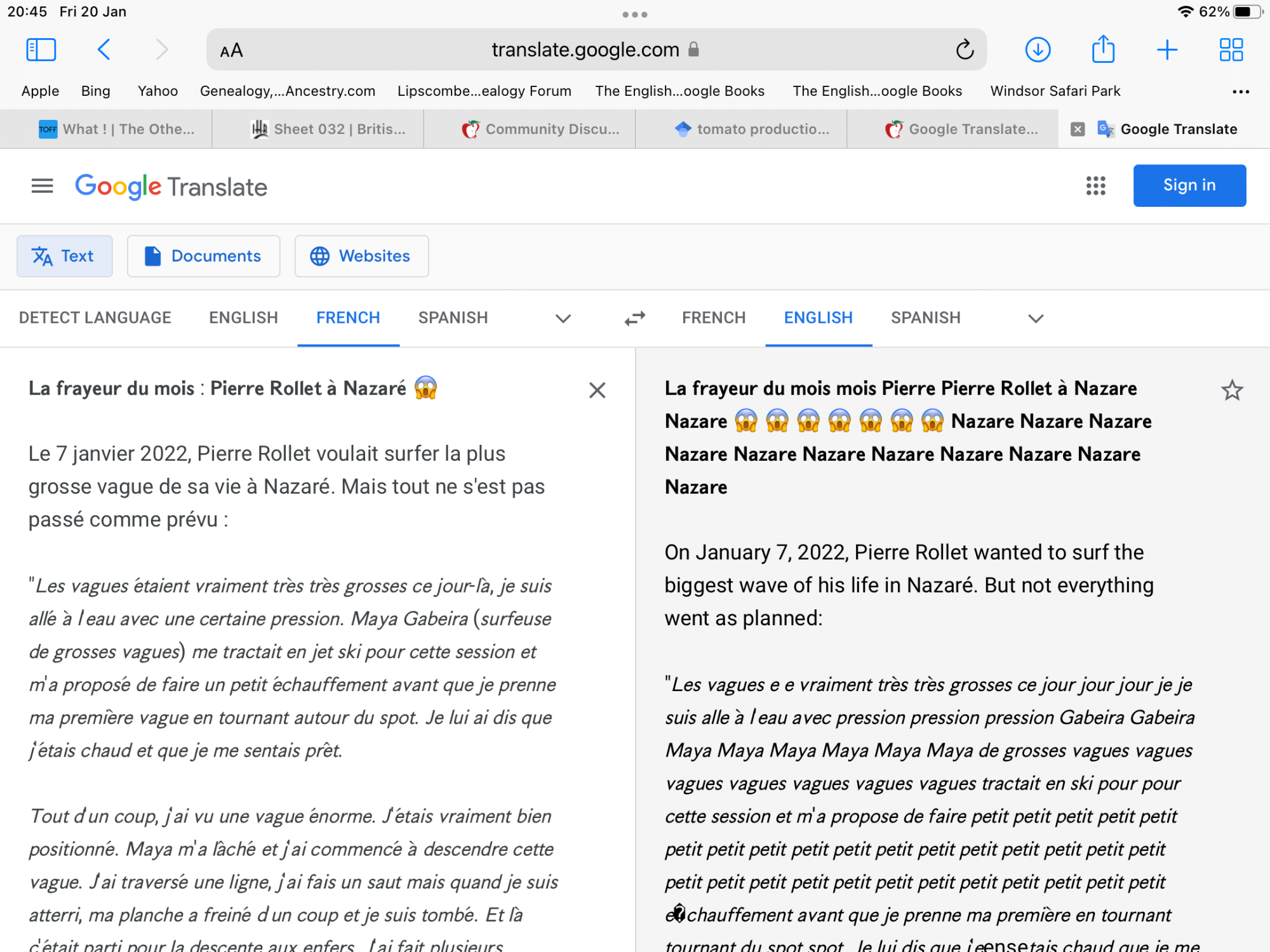The image size is (1270, 952).
Task: Click the Sign in button
Action: click(1189, 185)
